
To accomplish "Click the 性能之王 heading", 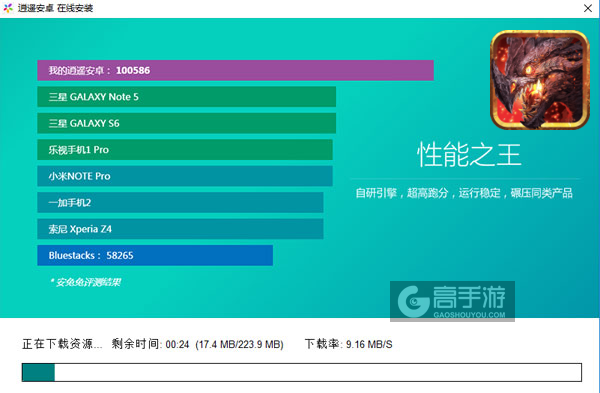I will (x=469, y=155).
